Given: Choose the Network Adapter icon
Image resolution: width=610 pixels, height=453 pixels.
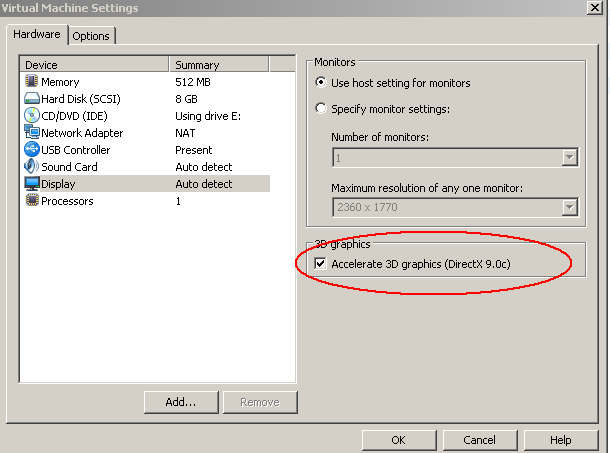Looking at the screenshot, I should (x=31, y=133).
